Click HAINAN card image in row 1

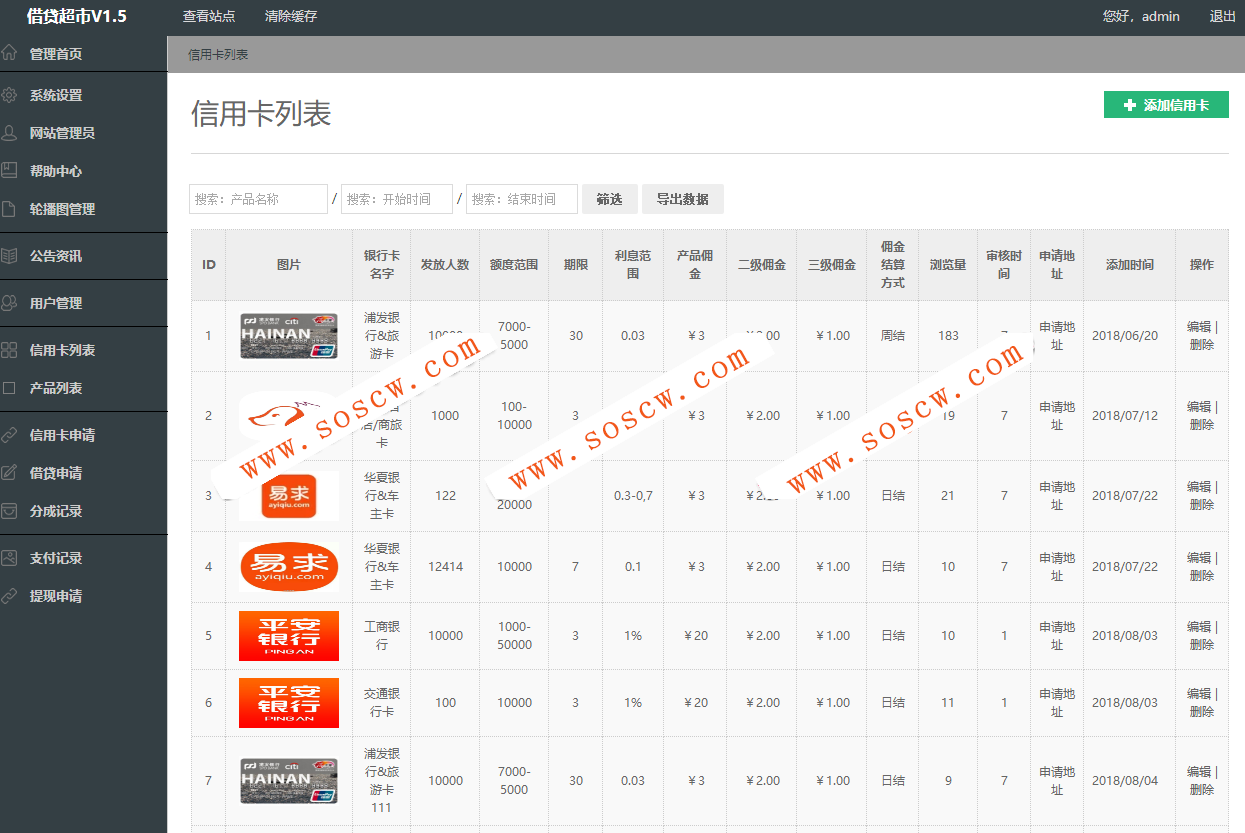[289, 336]
